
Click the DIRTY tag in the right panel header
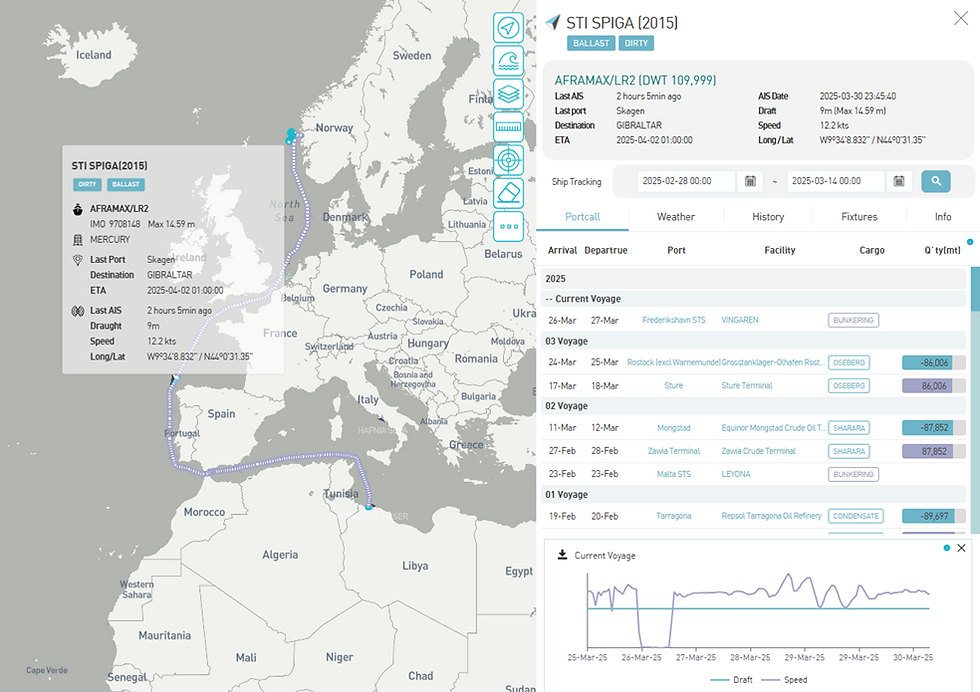636,43
